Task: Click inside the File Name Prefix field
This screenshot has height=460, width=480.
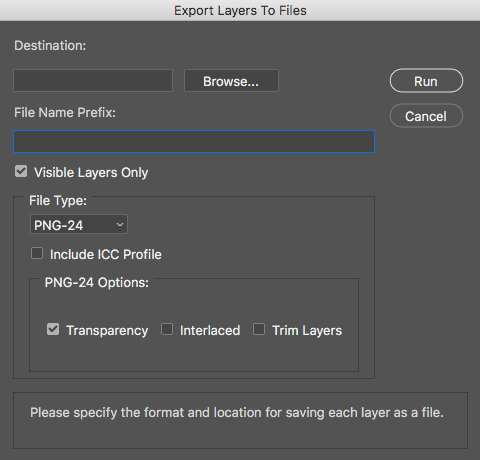Action: [194, 142]
